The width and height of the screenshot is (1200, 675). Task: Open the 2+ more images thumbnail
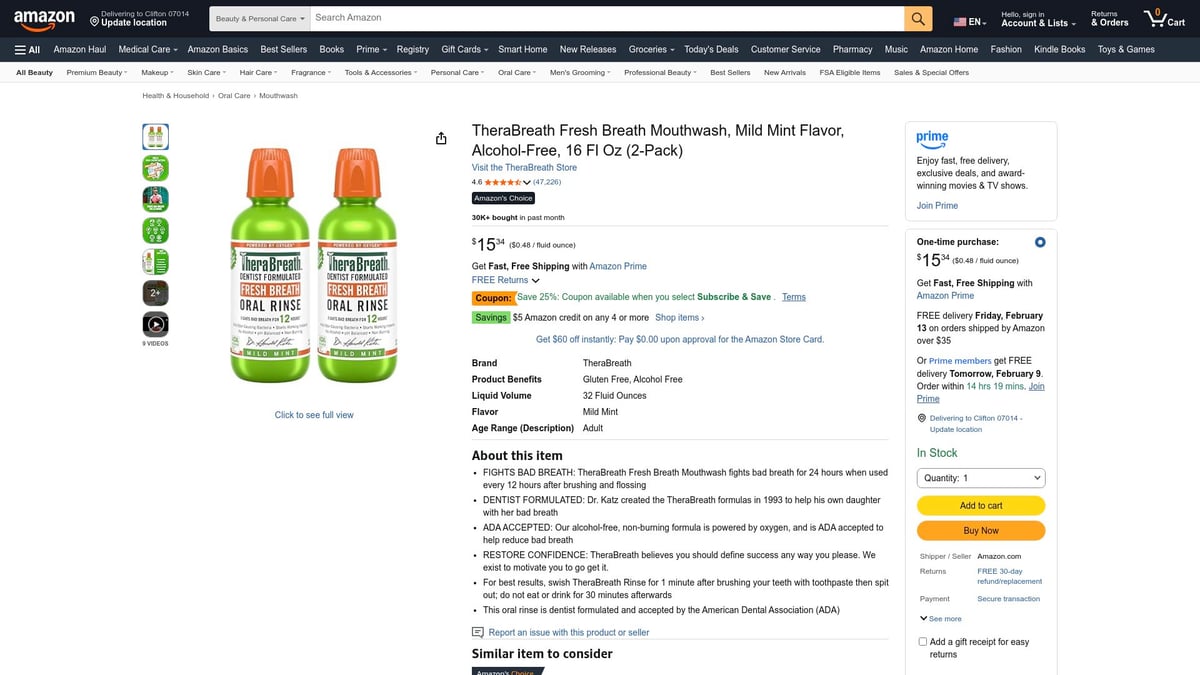[155, 292]
